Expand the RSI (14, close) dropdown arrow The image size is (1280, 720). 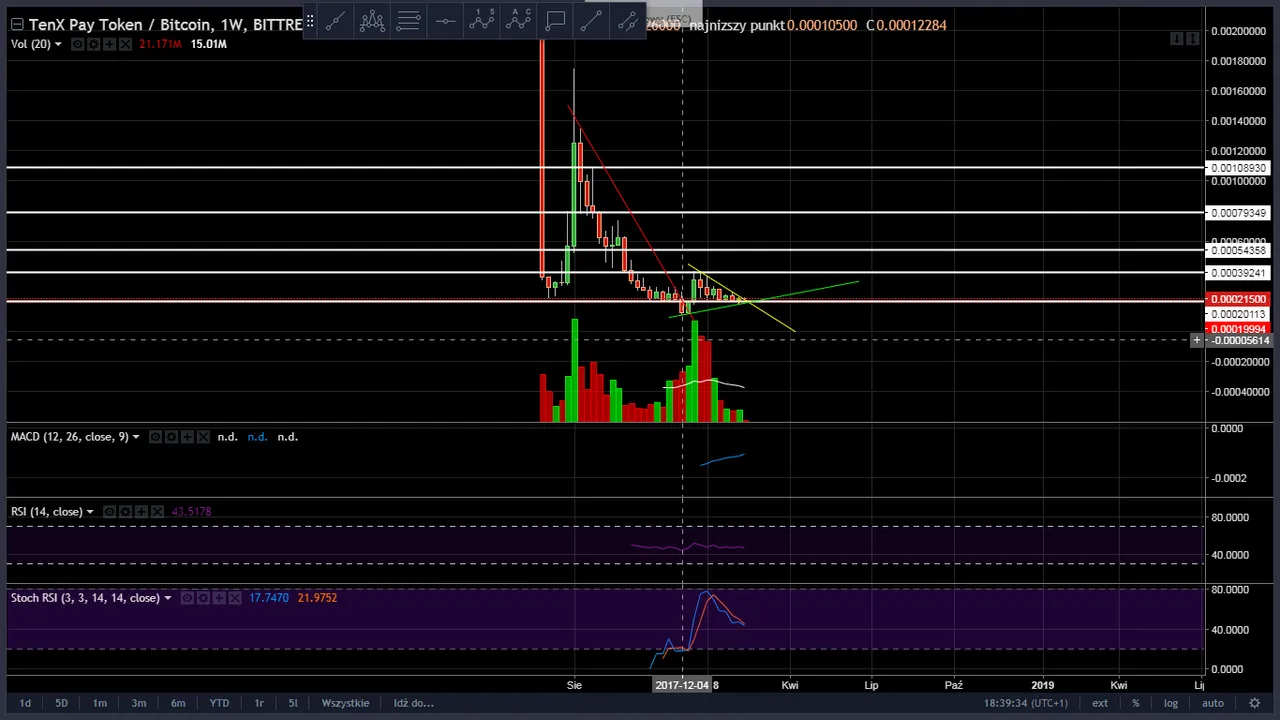pyautogui.click(x=90, y=512)
